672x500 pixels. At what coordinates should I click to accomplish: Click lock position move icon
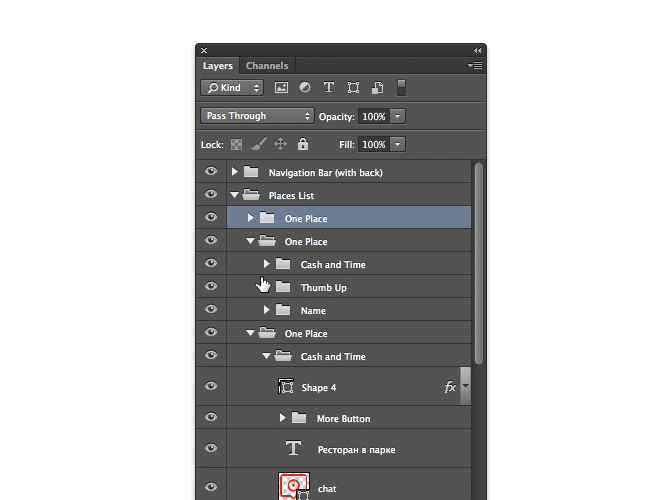coord(280,144)
